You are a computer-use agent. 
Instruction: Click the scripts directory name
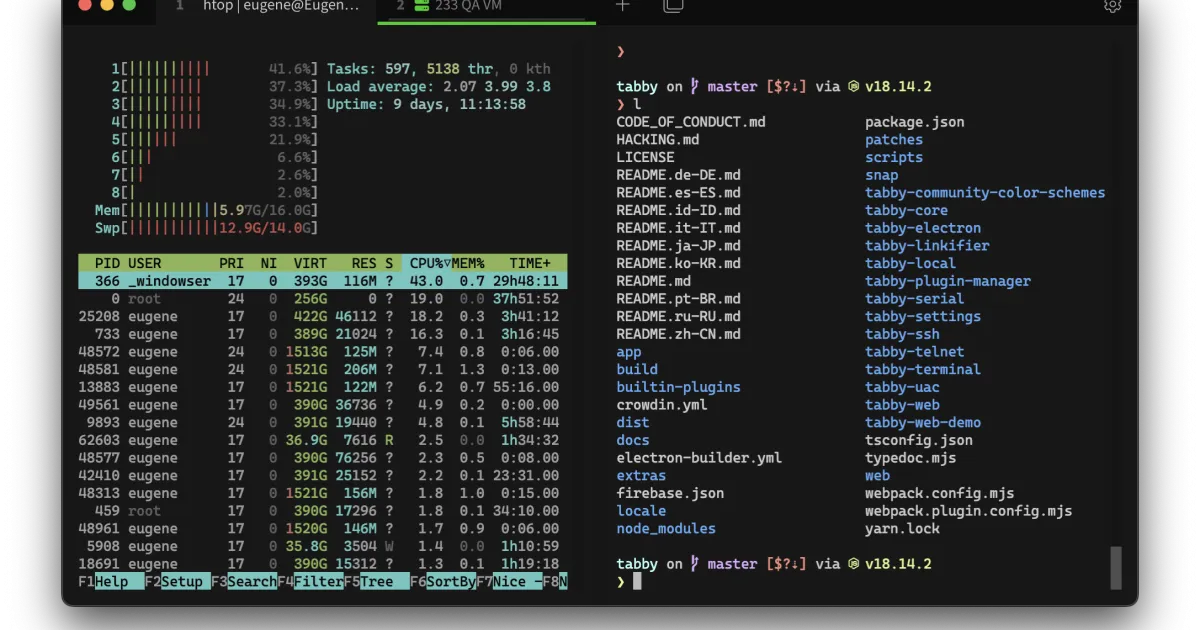coord(894,157)
